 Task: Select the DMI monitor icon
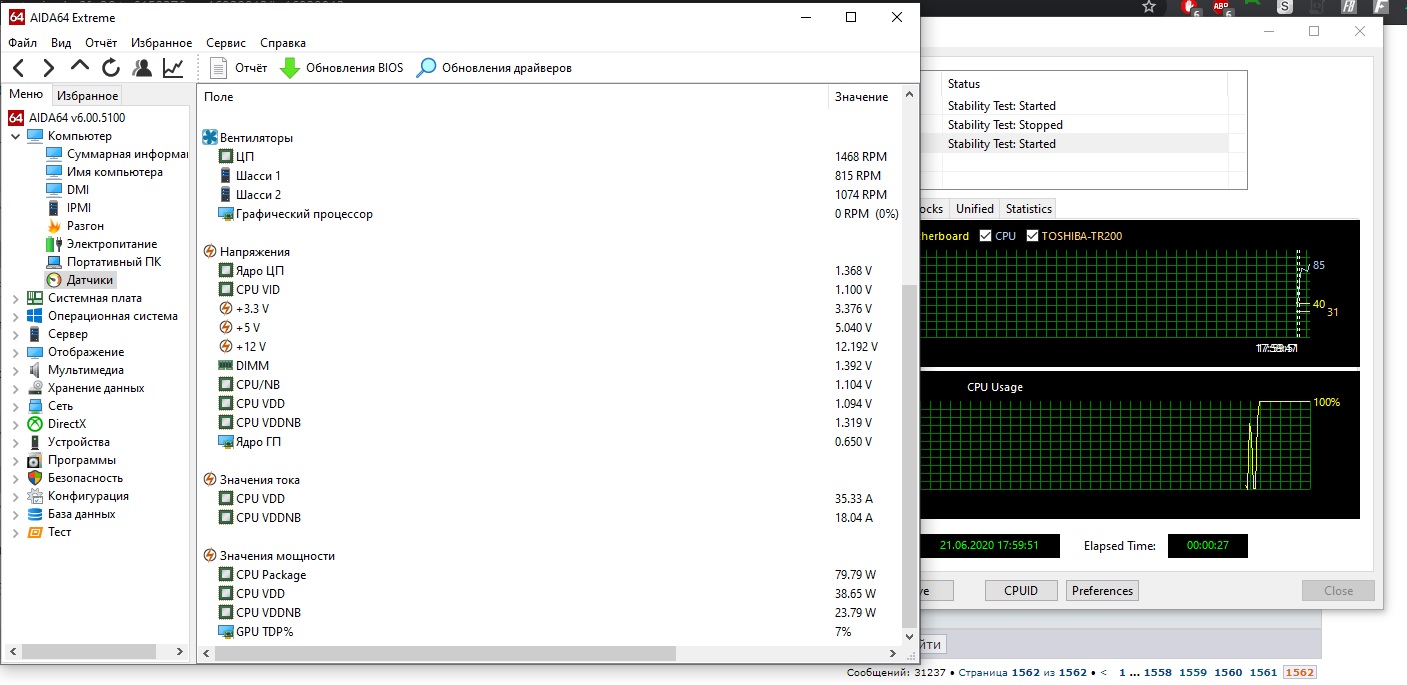[x=54, y=190]
